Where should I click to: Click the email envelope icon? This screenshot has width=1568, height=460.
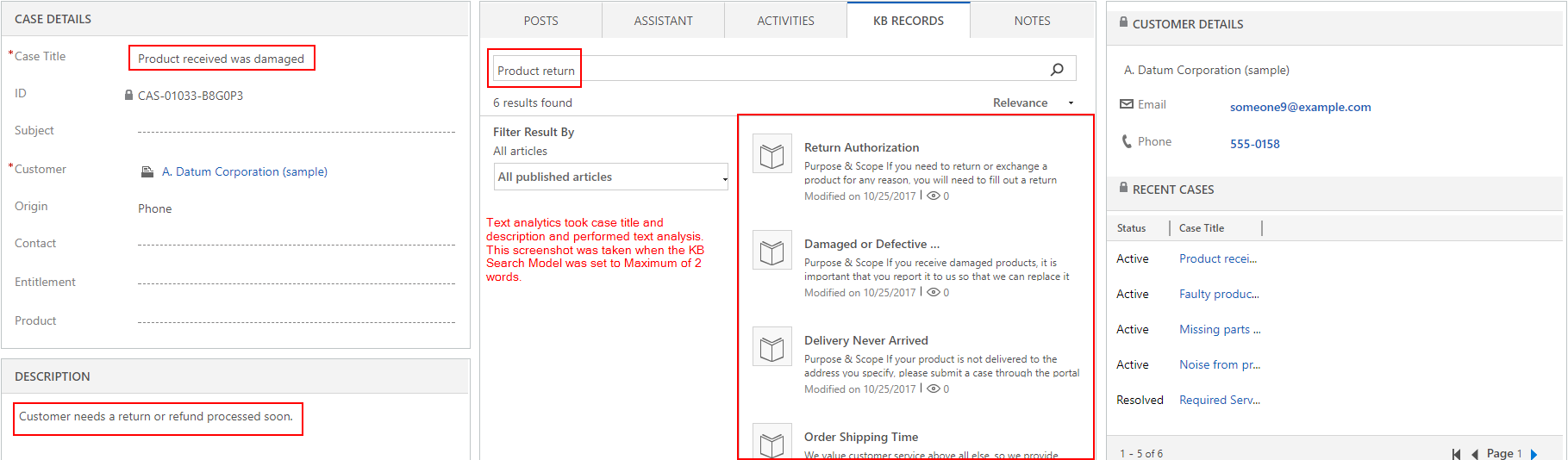click(1126, 104)
